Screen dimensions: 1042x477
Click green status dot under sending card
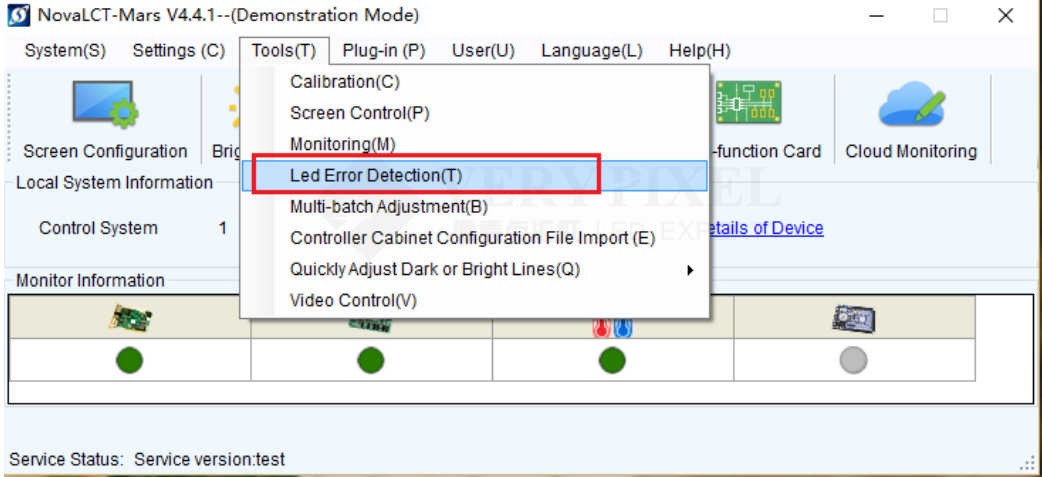[x=130, y=361]
